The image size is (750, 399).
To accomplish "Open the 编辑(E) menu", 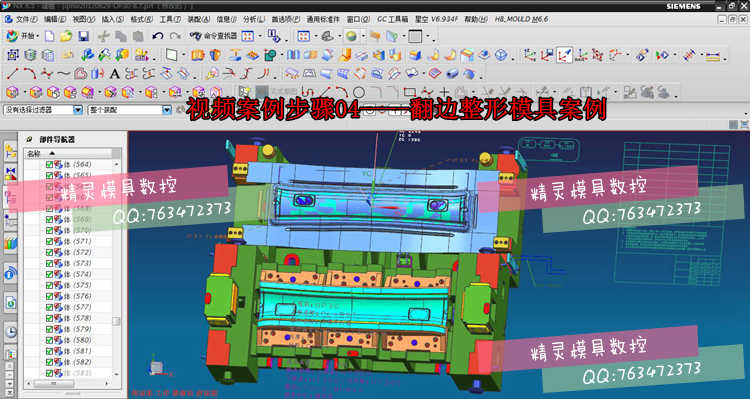I will pos(55,20).
